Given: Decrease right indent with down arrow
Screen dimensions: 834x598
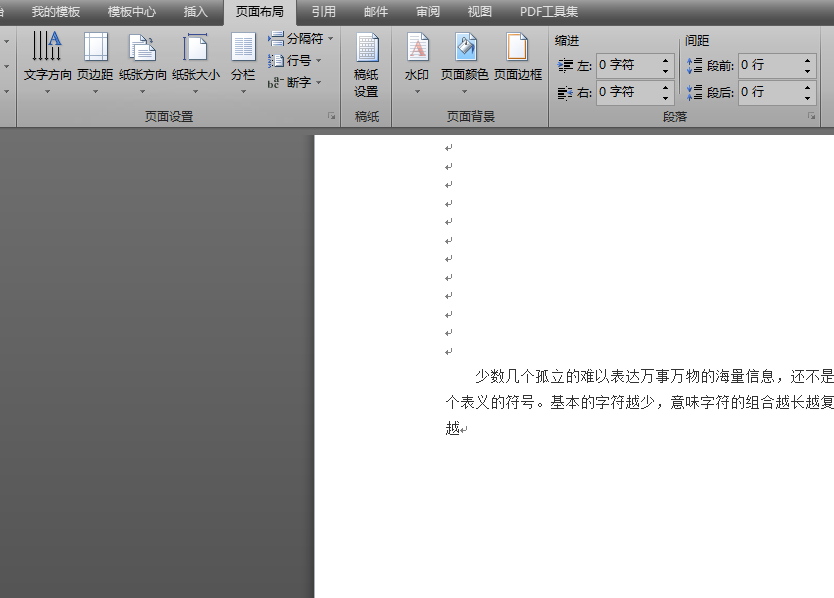Looking at the screenshot, I should click(665, 98).
